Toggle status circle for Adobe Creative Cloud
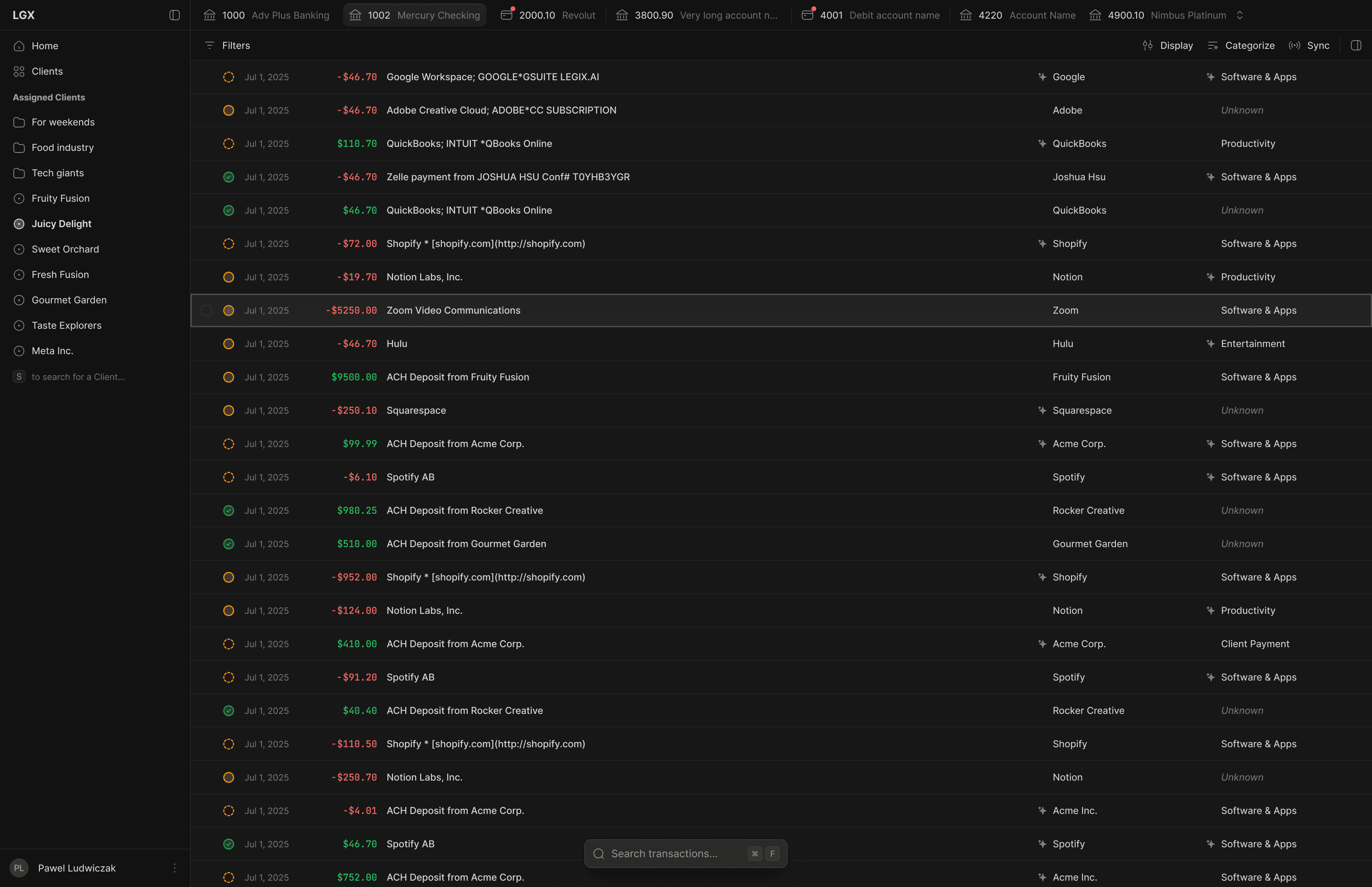The image size is (1372, 887). [x=229, y=110]
